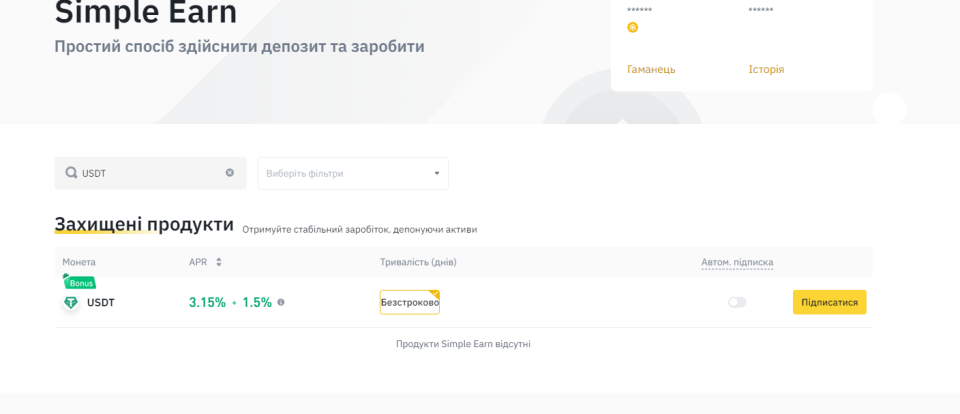The height and width of the screenshot is (414, 960).
Task: Click the magnifier icon in the search field
Action: tap(71, 173)
